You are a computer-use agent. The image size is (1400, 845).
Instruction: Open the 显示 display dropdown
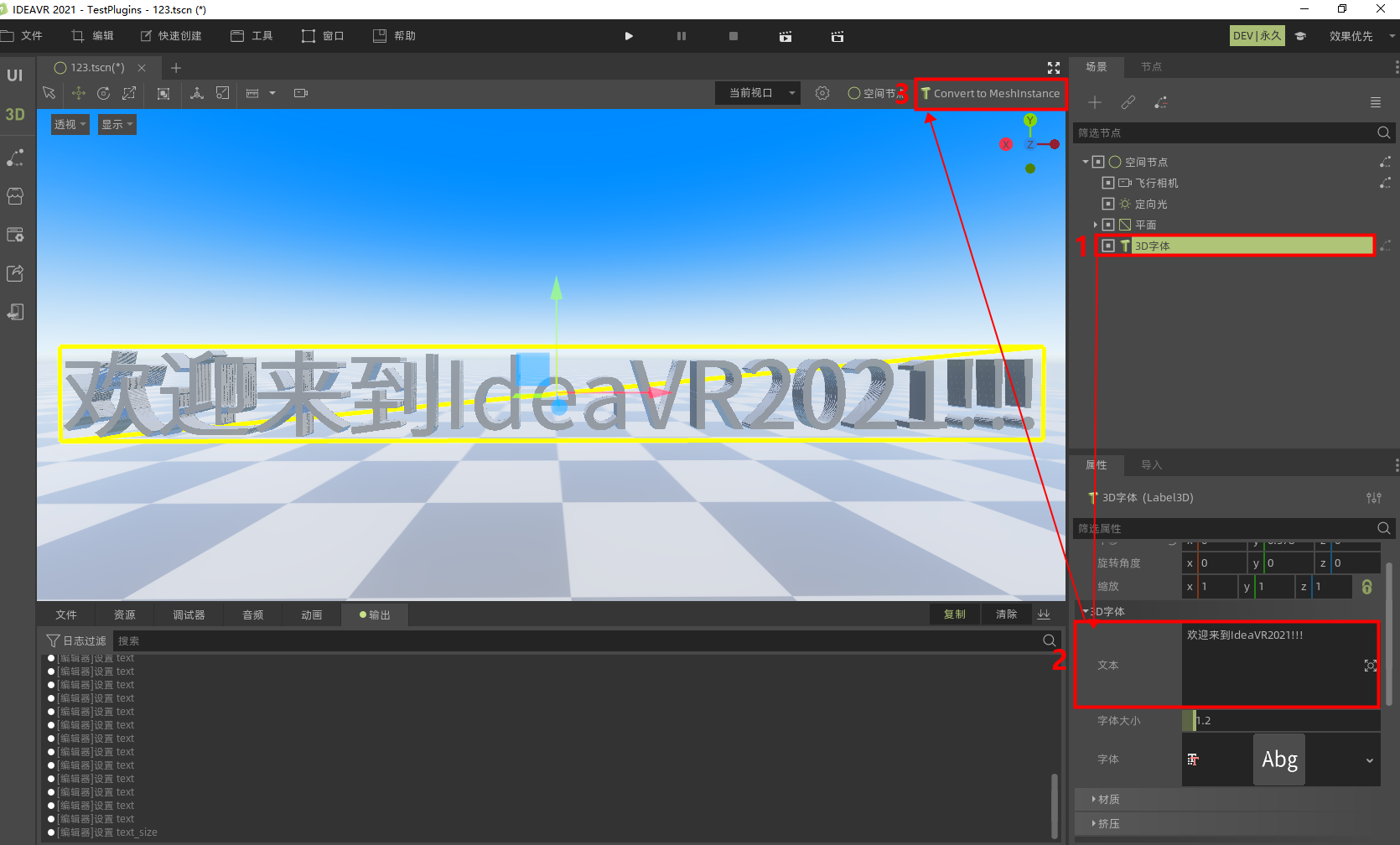click(117, 124)
